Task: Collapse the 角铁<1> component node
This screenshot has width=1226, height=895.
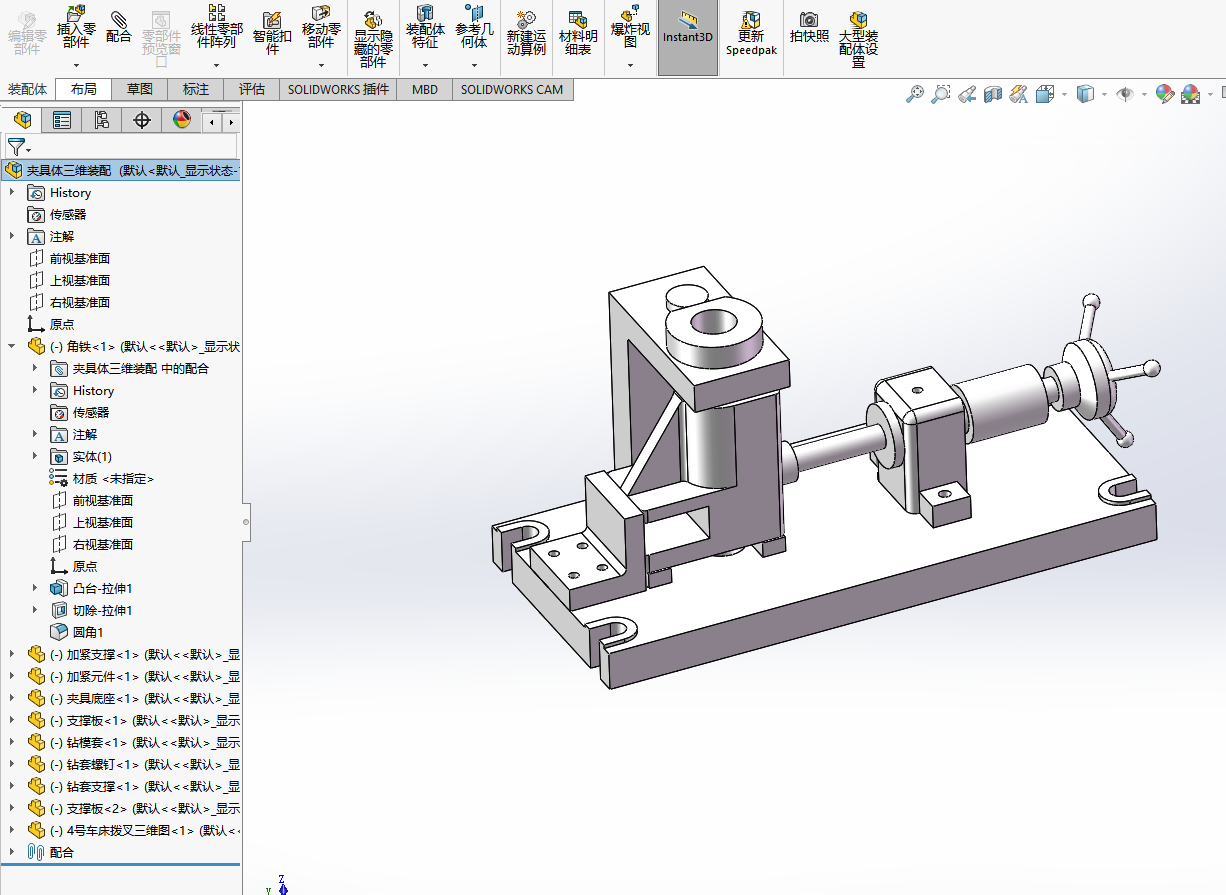Action: click(x=12, y=346)
